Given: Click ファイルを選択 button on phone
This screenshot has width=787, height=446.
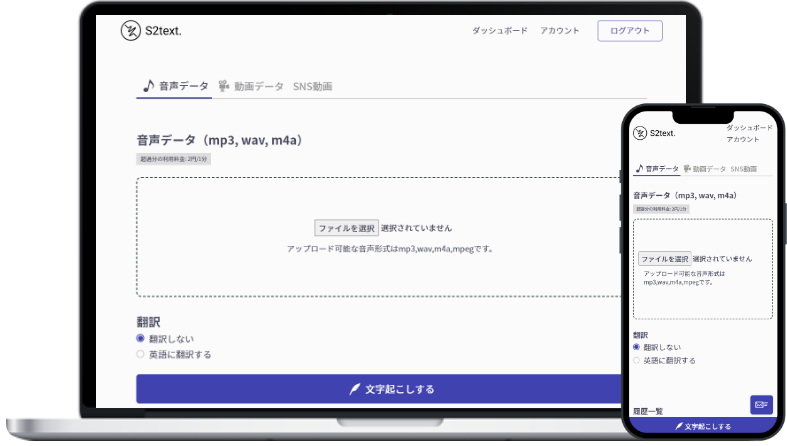Looking at the screenshot, I should [665, 259].
